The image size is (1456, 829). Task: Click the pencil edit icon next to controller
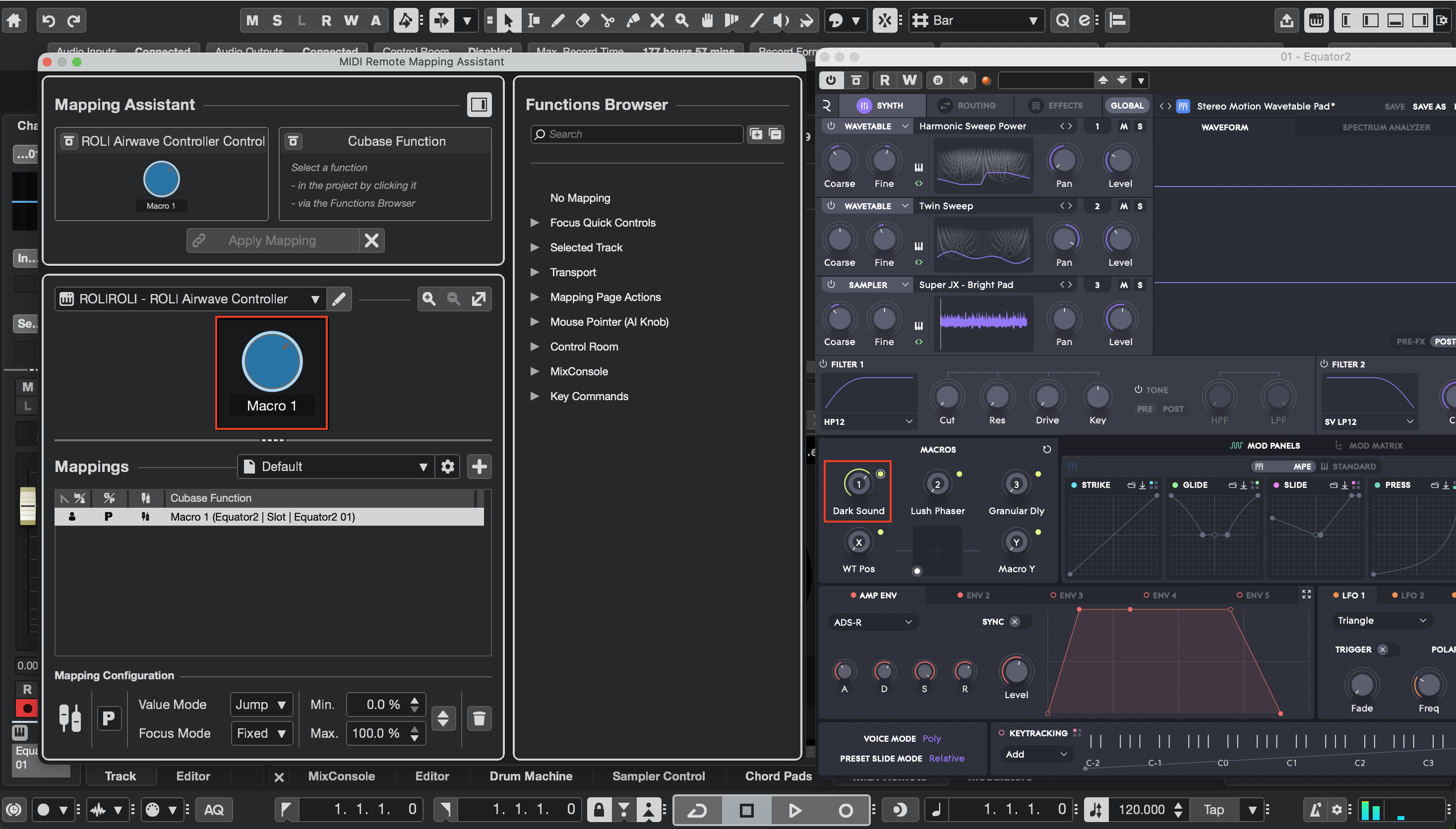pos(339,299)
